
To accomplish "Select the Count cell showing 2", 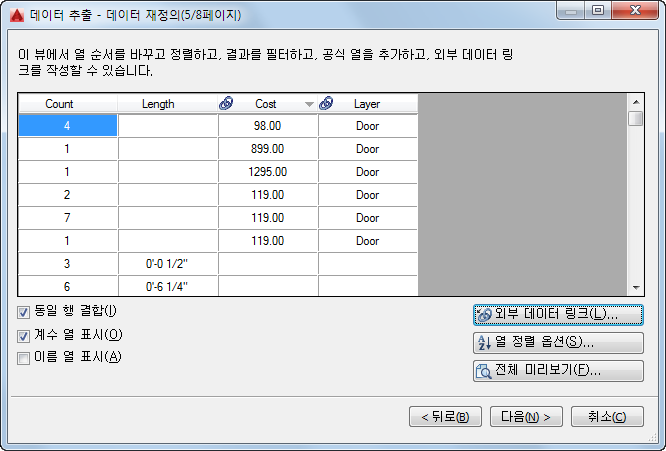I will pyautogui.click(x=68, y=194).
